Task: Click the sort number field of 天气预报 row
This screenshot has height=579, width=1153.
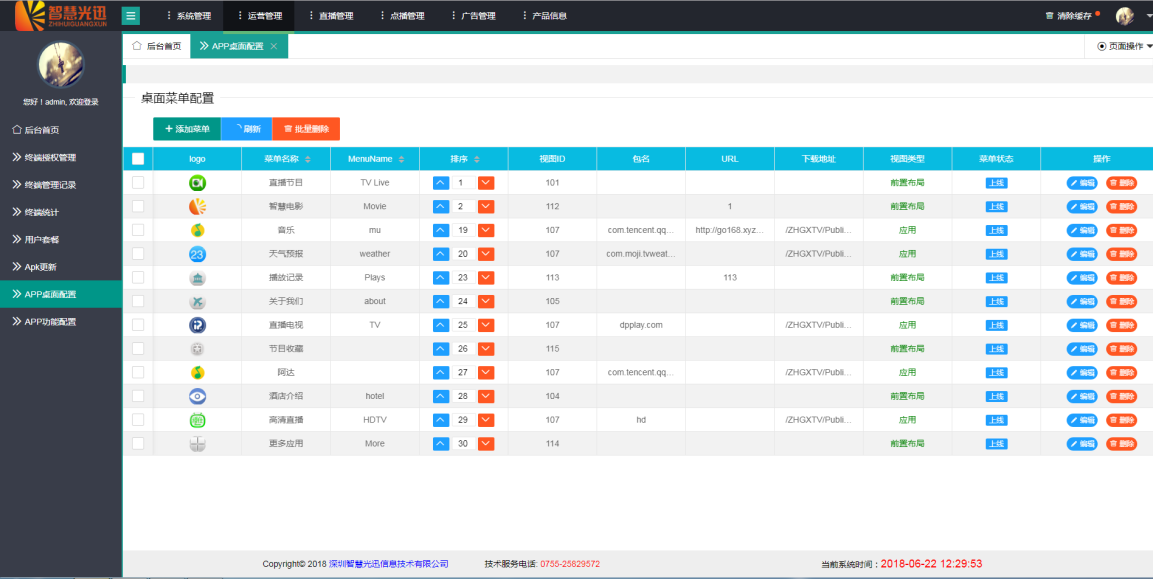Action: tap(463, 254)
